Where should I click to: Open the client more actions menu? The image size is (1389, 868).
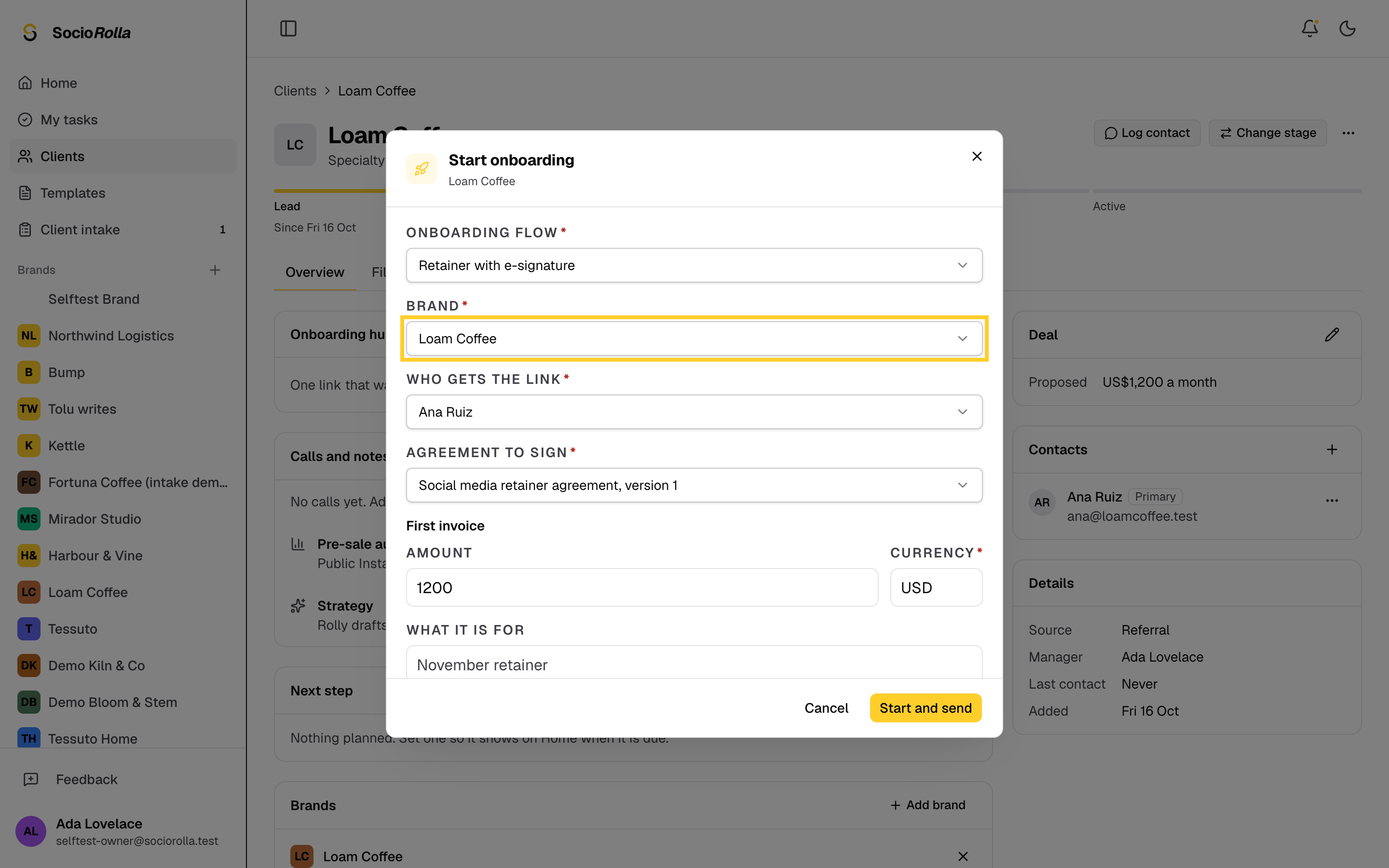(x=1348, y=133)
